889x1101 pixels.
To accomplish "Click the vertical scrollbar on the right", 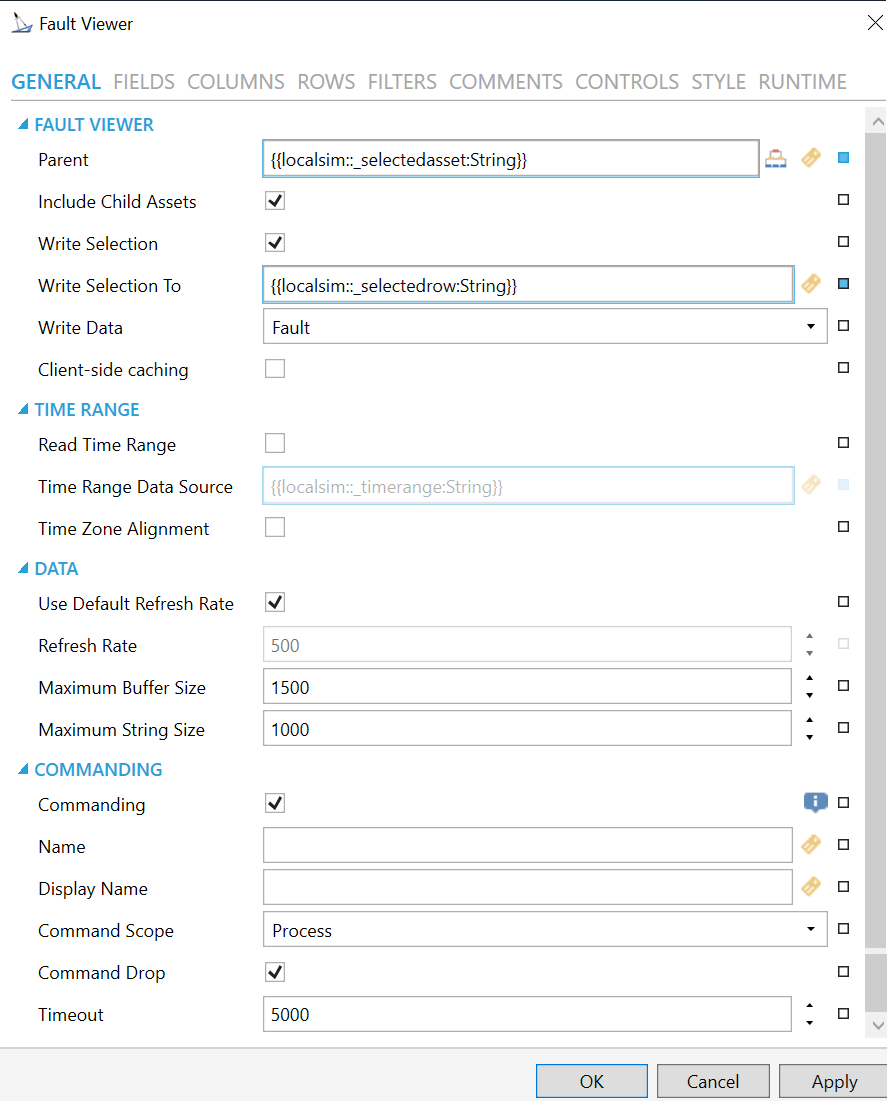I will (875, 500).
